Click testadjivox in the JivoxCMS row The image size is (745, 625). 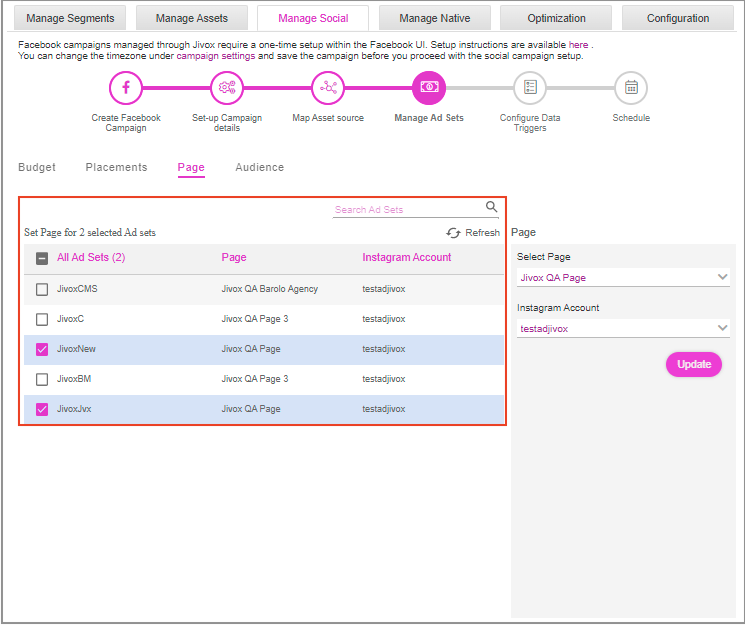pyautogui.click(x=384, y=289)
